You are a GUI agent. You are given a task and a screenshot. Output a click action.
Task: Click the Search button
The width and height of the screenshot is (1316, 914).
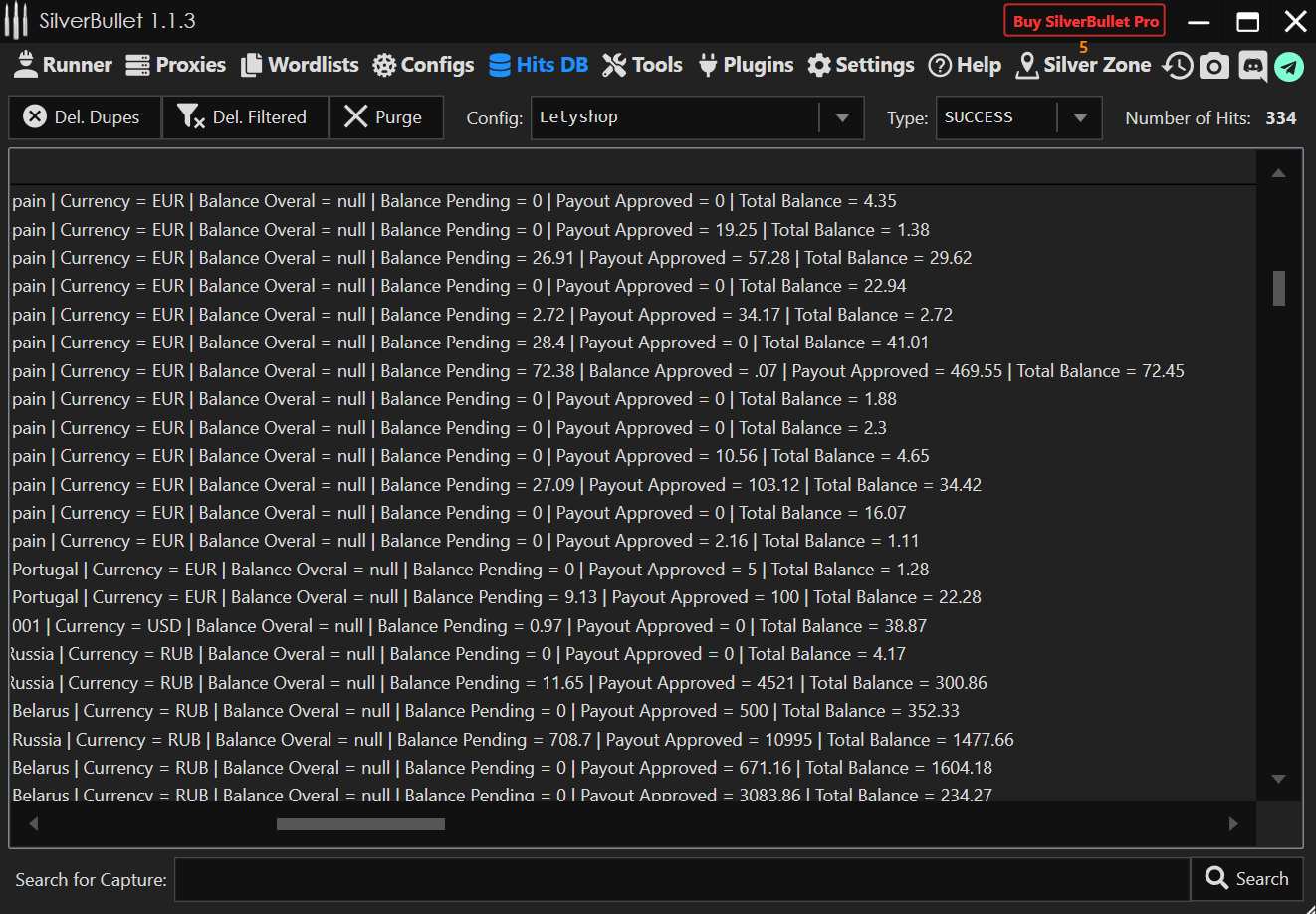[x=1247, y=879]
